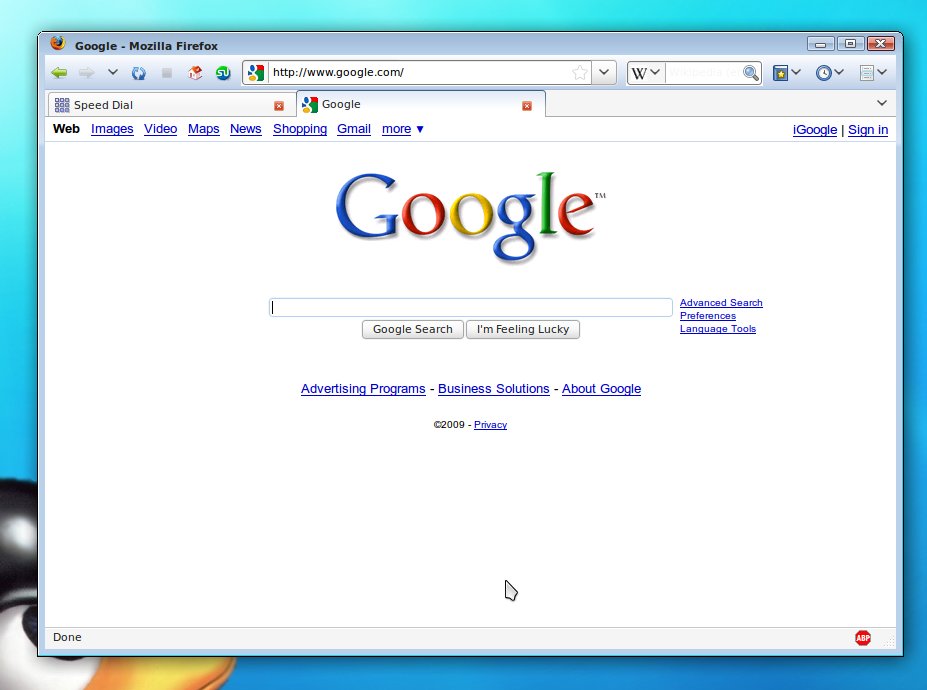Expand the bookmarks menu arrow
The image size is (927, 690).
coord(796,72)
